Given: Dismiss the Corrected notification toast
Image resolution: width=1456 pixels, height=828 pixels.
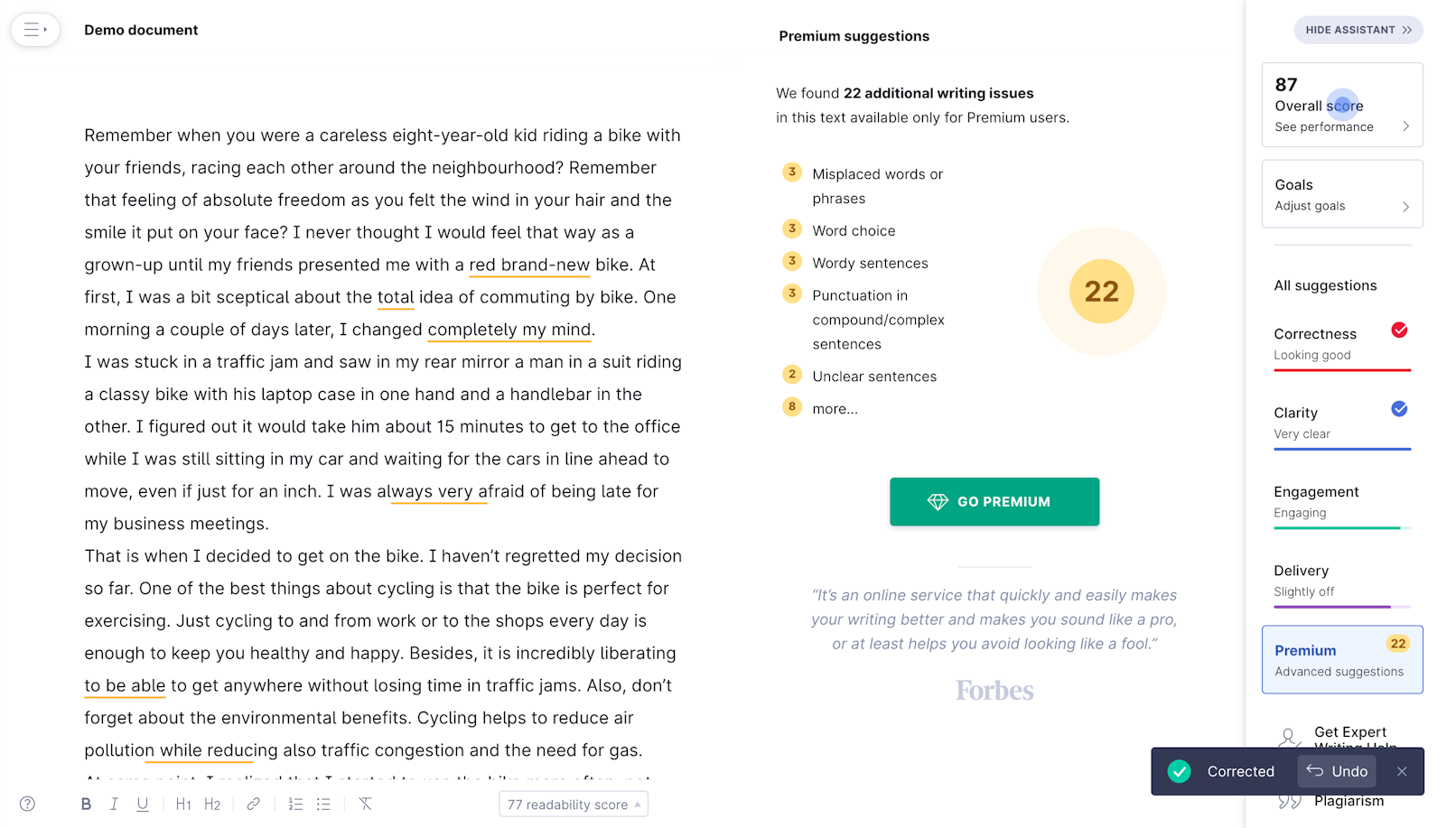Looking at the screenshot, I should 1401,771.
